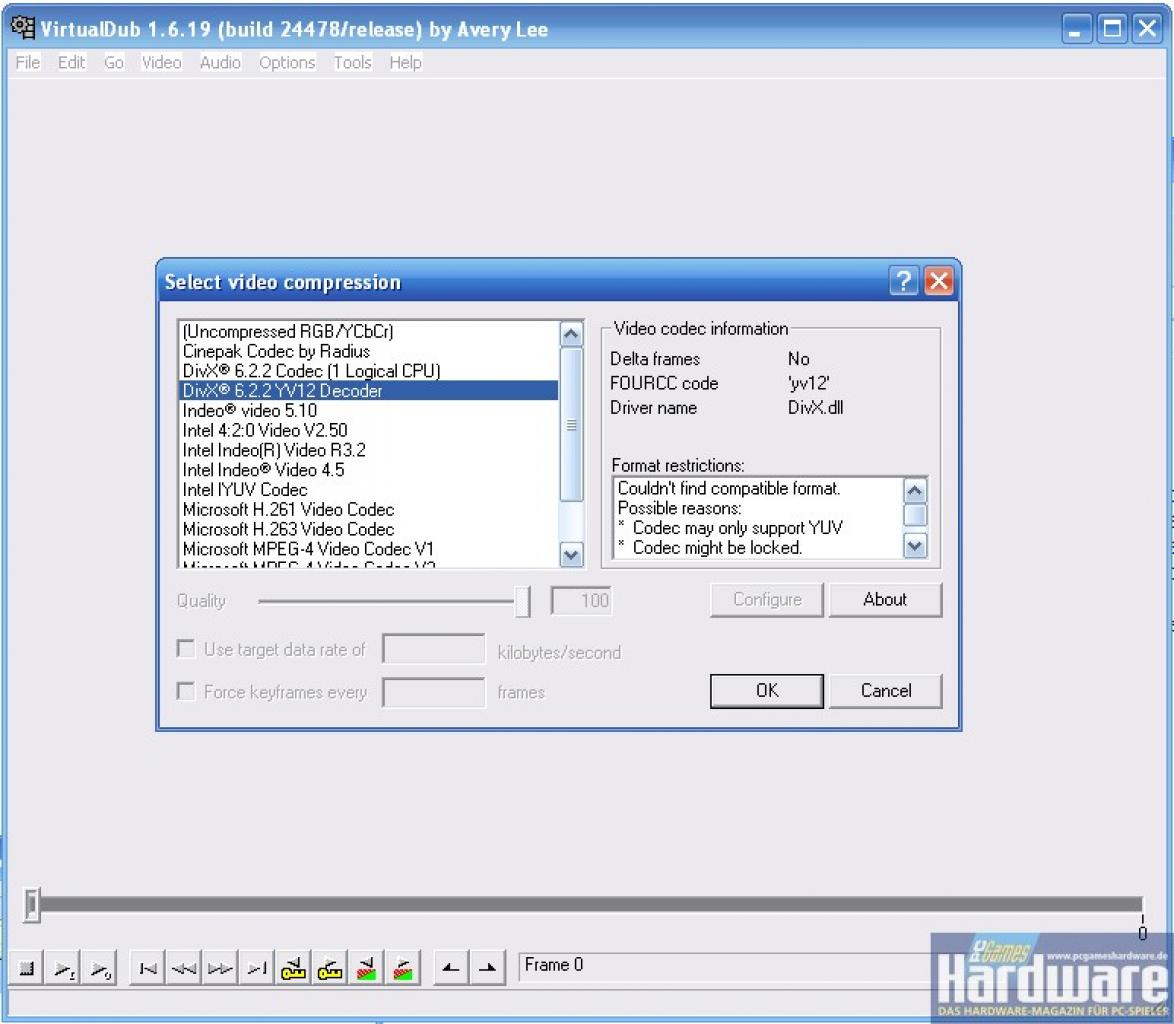Click the keyframe interval frames field
The width and height of the screenshot is (1174, 1024).
434,692
